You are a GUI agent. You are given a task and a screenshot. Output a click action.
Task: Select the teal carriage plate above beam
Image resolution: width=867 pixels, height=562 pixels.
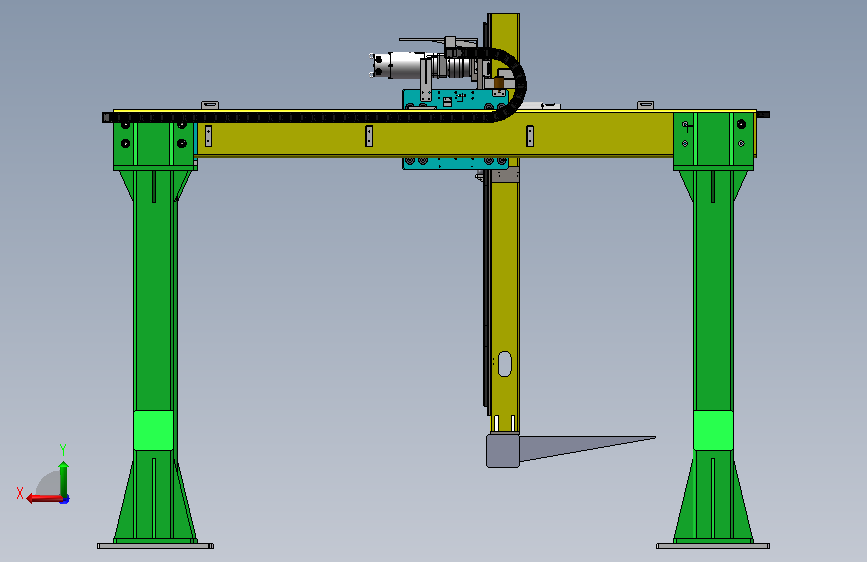pos(455,100)
